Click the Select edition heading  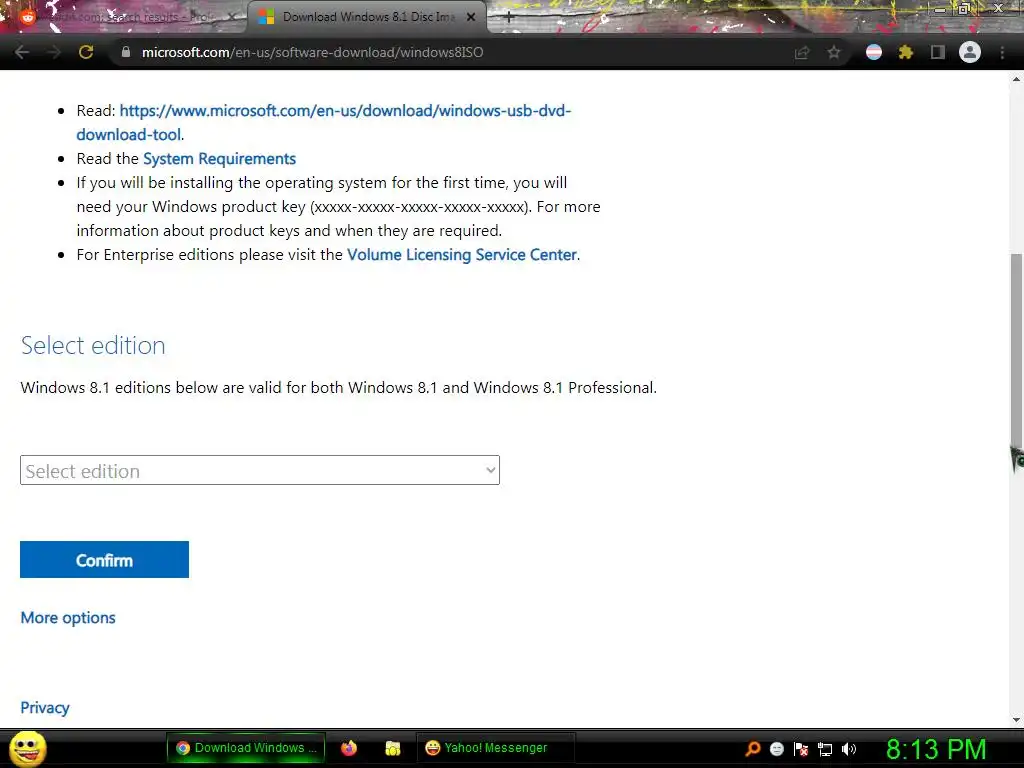point(93,345)
